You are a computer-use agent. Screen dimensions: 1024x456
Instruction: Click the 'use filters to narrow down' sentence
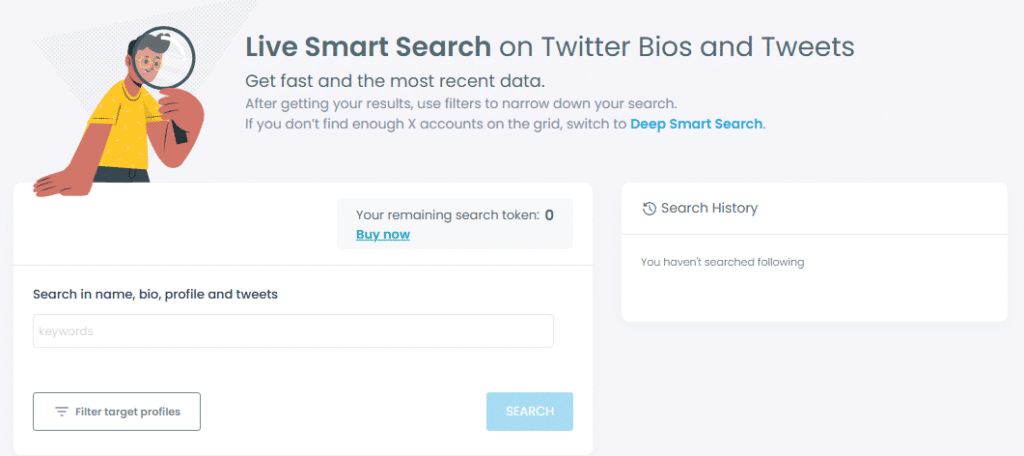pos(461,104)
